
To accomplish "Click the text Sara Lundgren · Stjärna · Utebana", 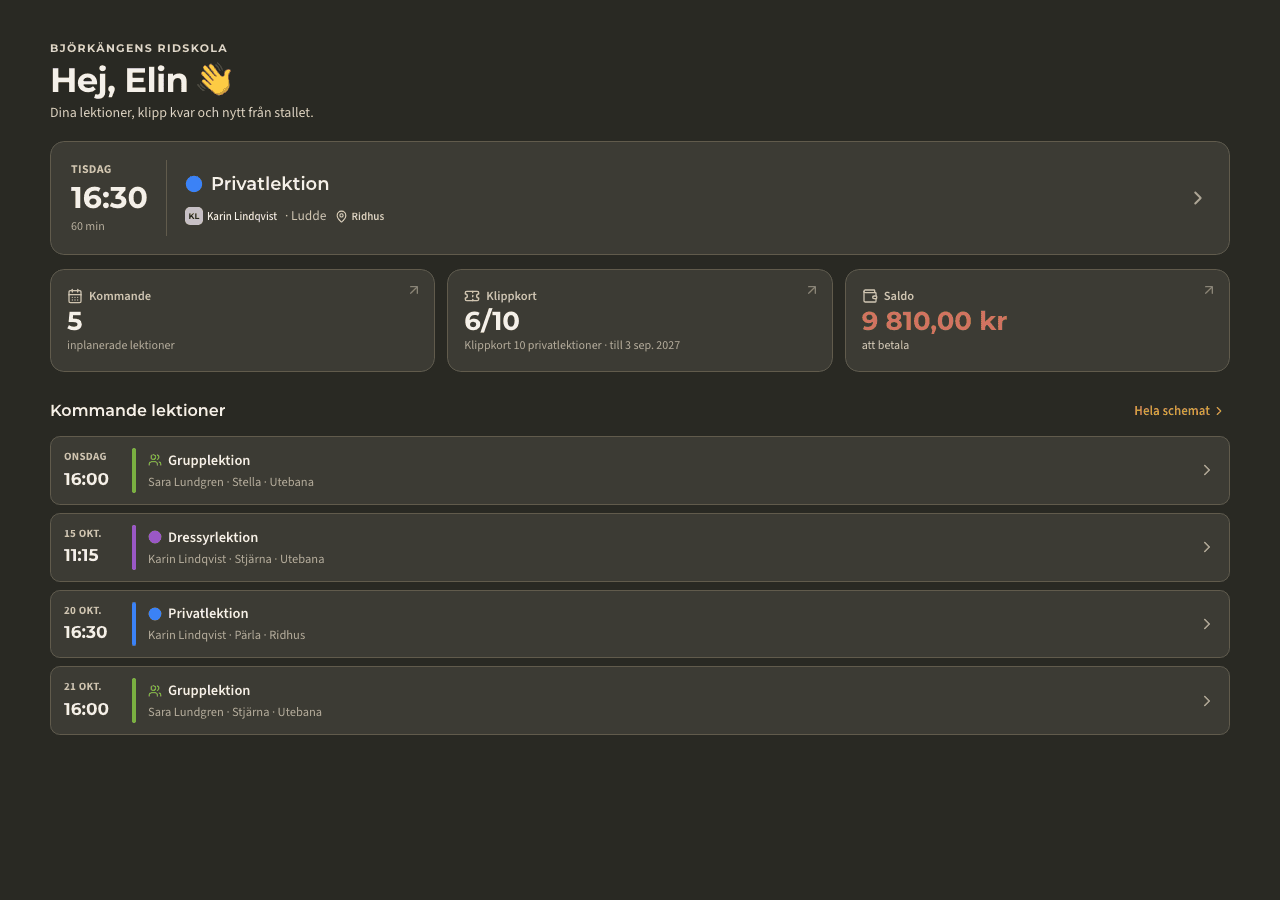I will pyautogui.click(x=235, y=712).
